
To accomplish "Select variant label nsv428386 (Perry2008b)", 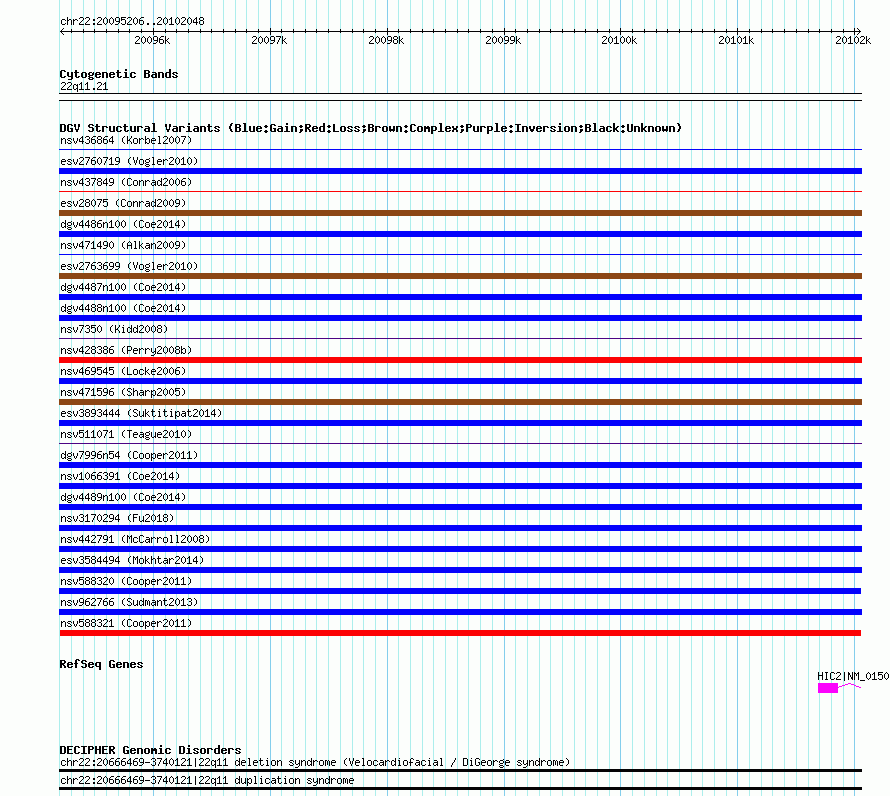I will pos(126,350).
